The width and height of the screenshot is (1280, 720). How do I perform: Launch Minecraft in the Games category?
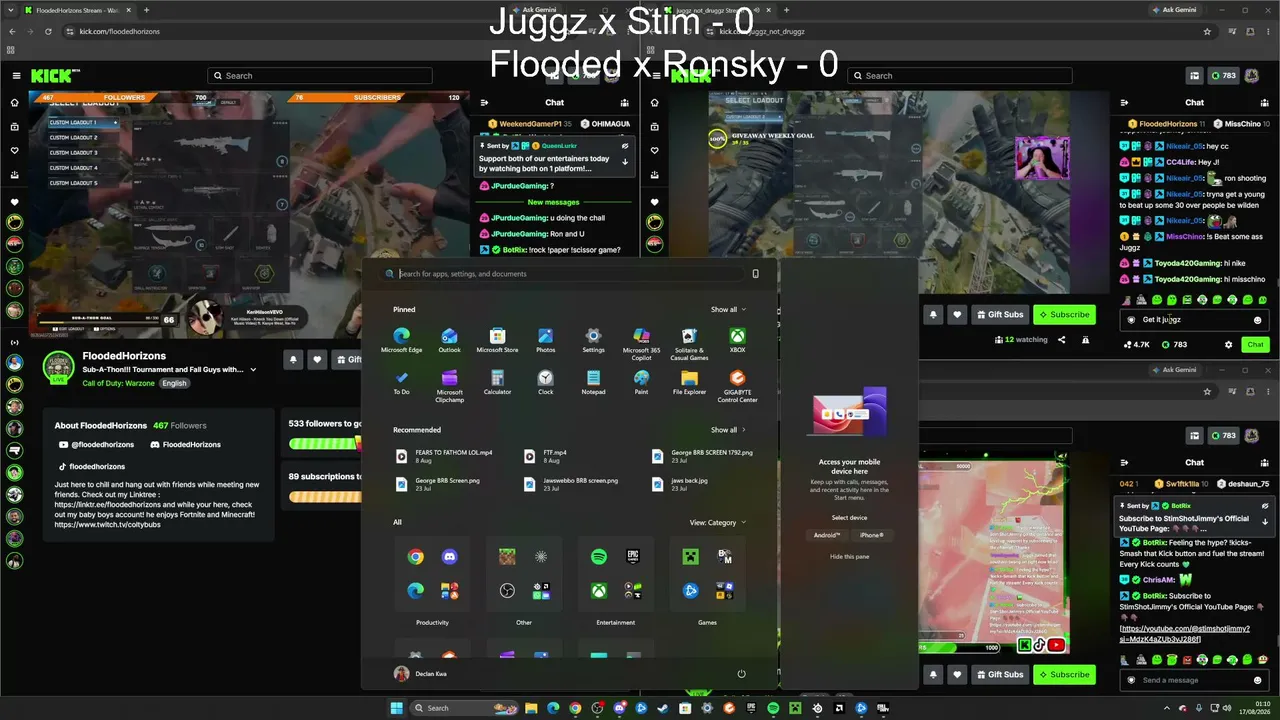click(x=690, y=557)
